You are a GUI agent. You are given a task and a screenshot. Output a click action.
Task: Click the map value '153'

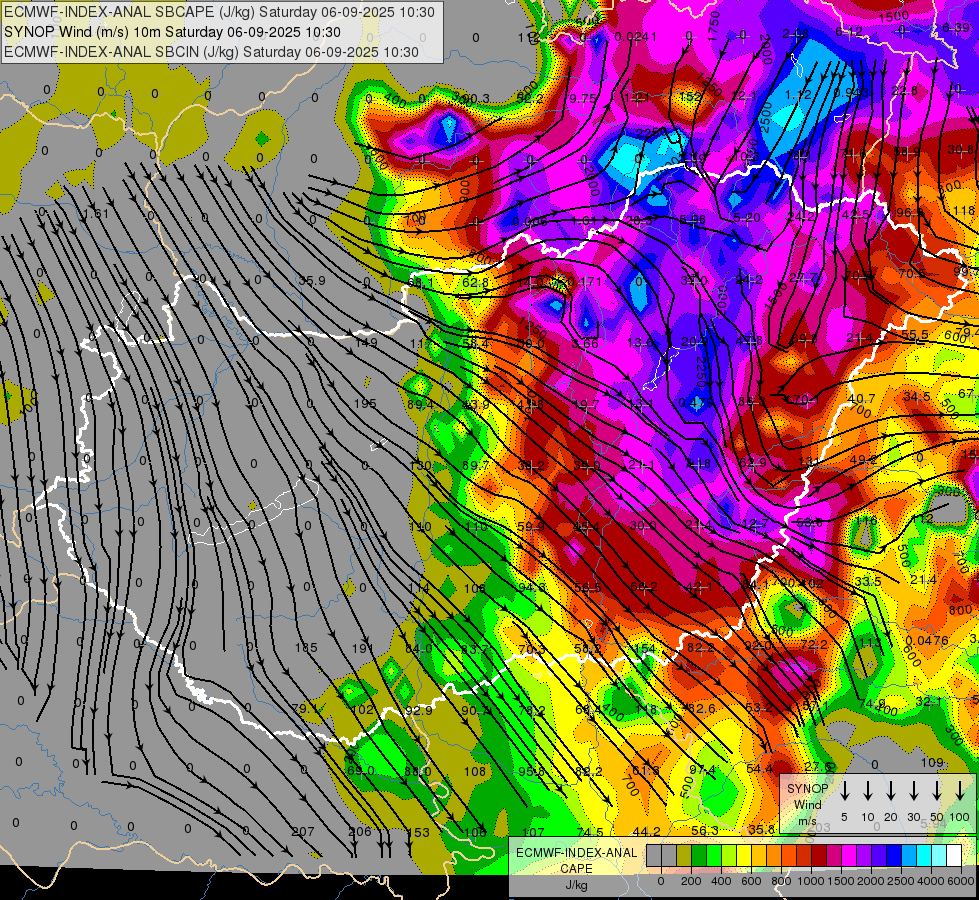pos(418,832)
